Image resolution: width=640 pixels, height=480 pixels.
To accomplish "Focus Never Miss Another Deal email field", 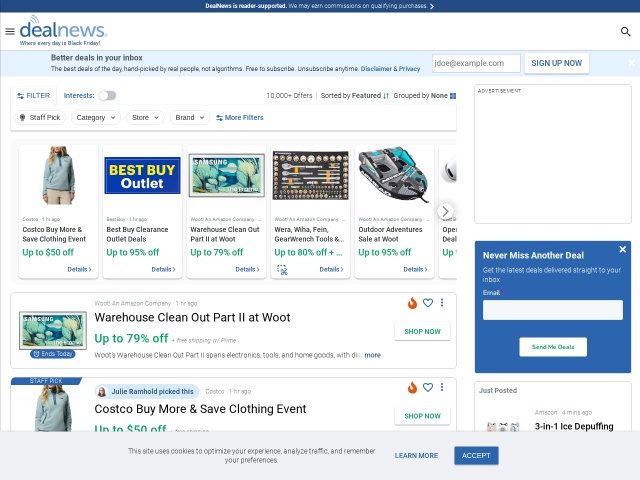I will 553,310.
